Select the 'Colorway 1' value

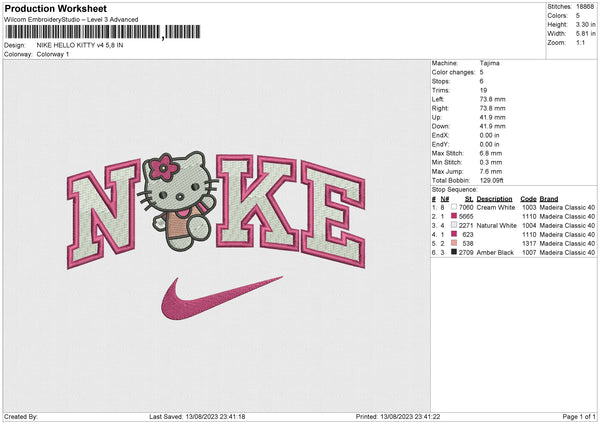53,54
